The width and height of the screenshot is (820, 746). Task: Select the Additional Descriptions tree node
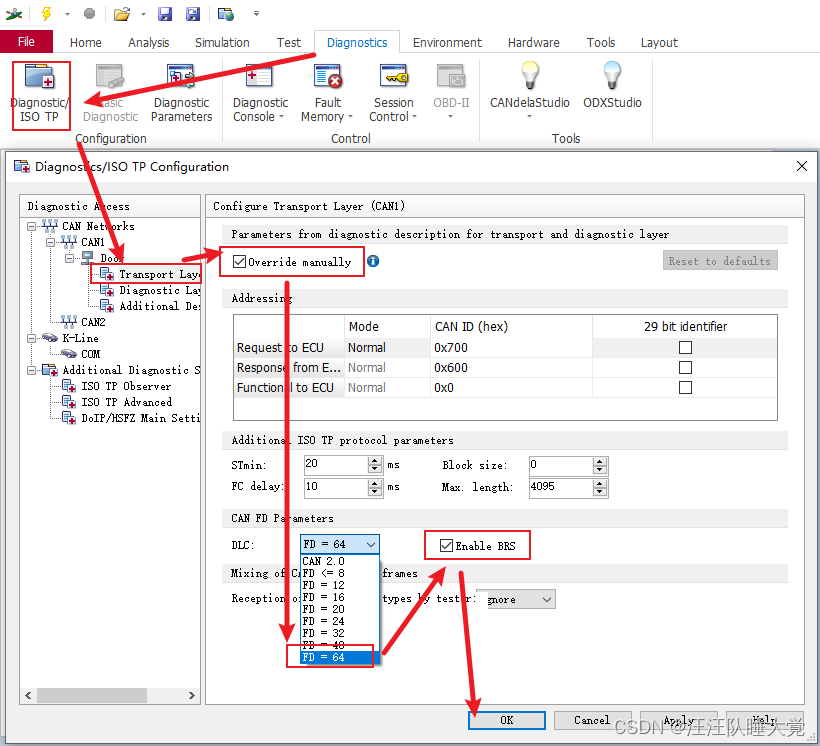coord(152,306)
